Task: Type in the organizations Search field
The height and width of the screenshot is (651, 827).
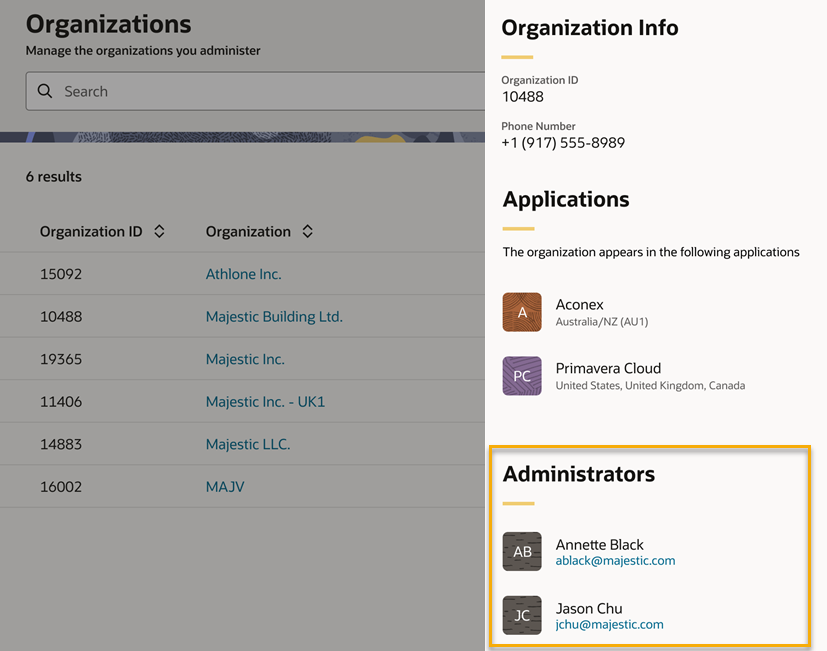Action: tap(270, 91)
